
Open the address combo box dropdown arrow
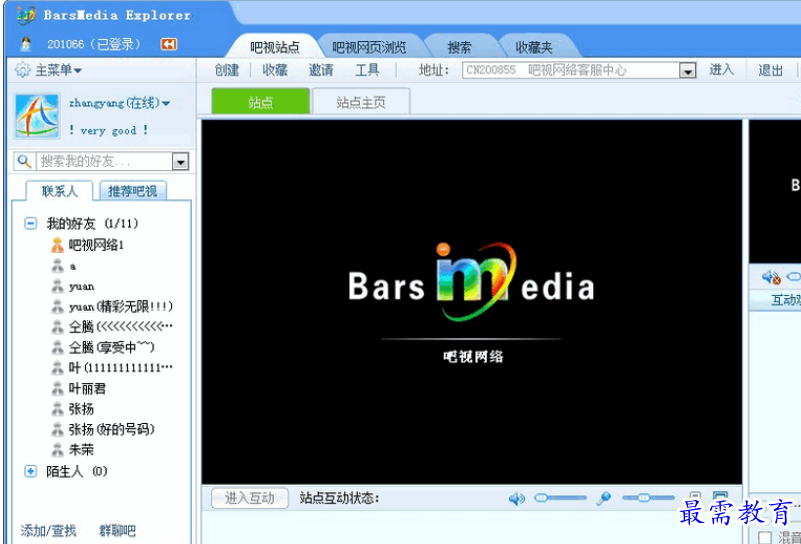(x=688, y=71)
